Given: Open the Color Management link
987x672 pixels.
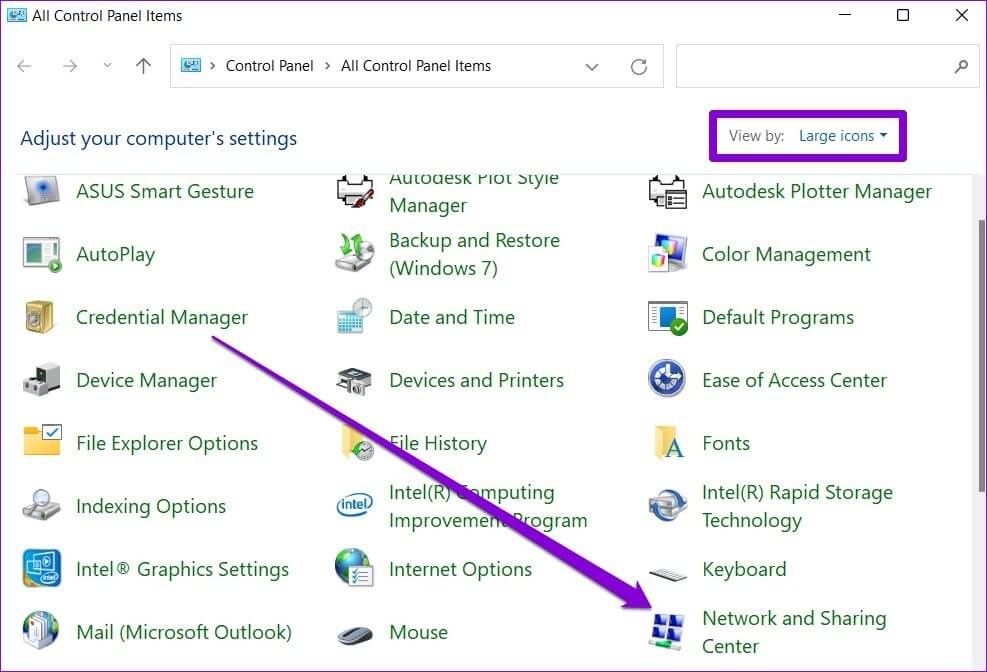Looking at the screenshot, I should tap(786, 254).
